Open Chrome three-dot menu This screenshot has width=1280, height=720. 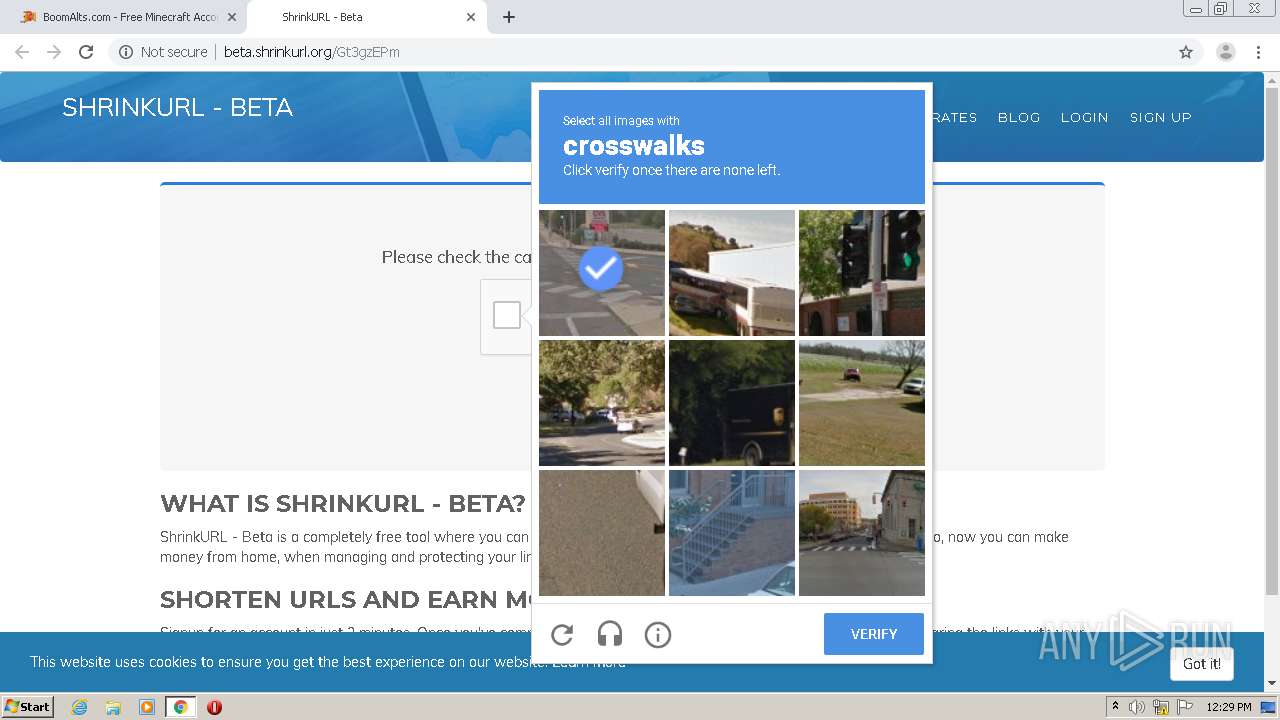[1258, 52]
